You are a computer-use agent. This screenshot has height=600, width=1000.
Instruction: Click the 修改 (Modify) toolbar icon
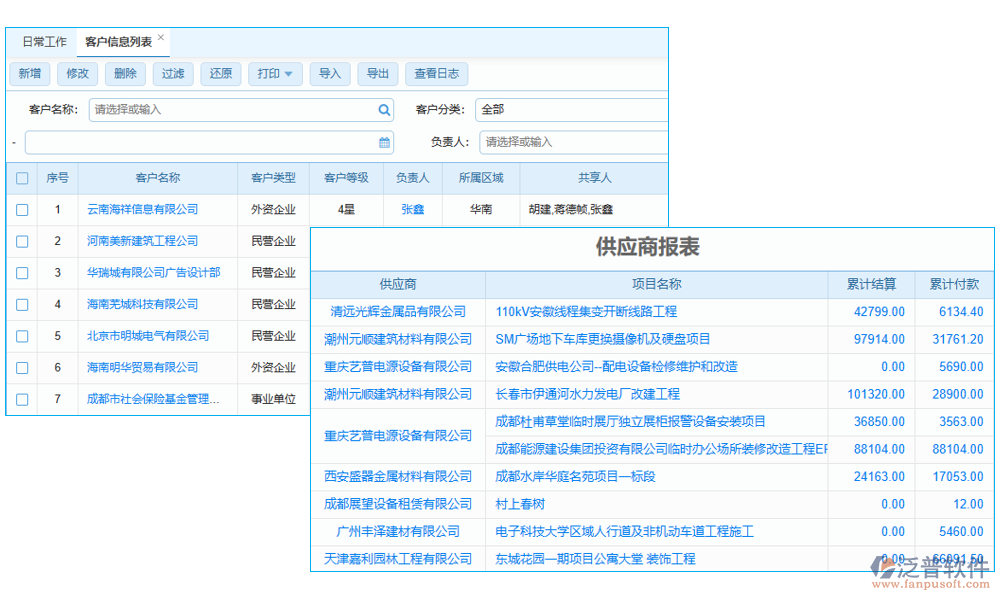click(x=77, y=73)
